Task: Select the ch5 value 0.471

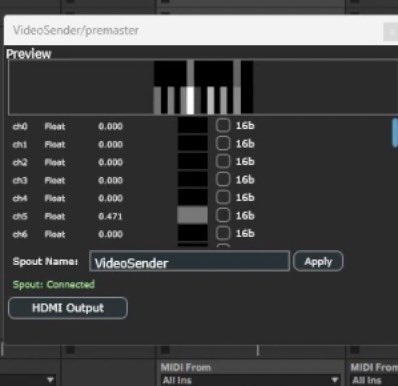Action: click(x=110, y=216)
